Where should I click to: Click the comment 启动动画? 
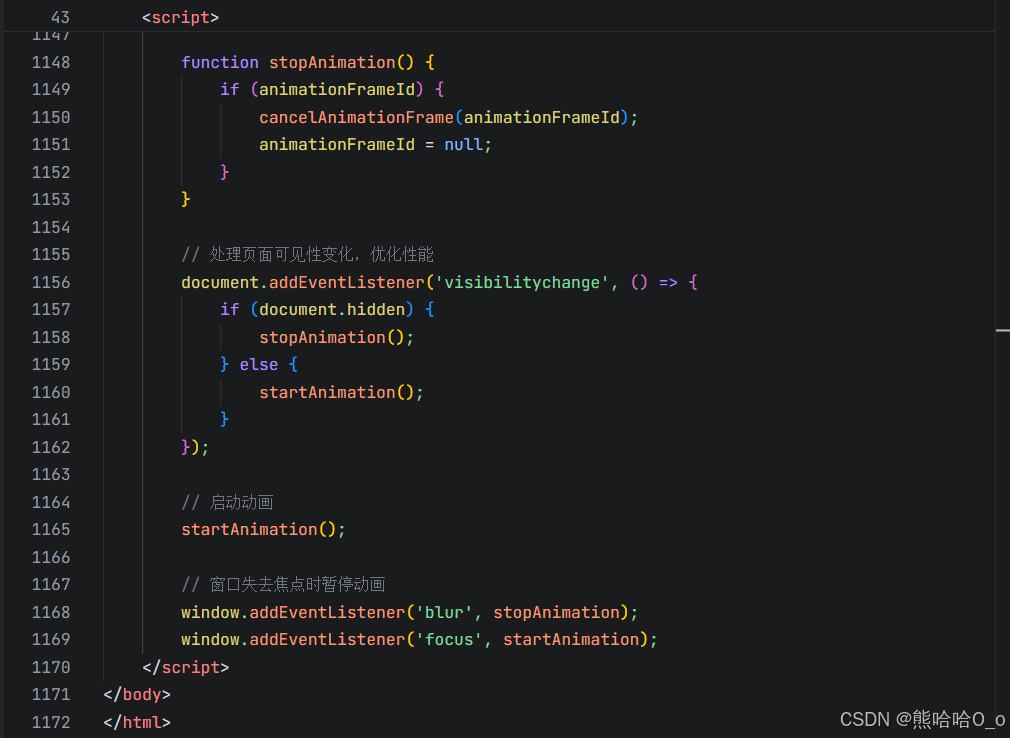tap(227, 502)
